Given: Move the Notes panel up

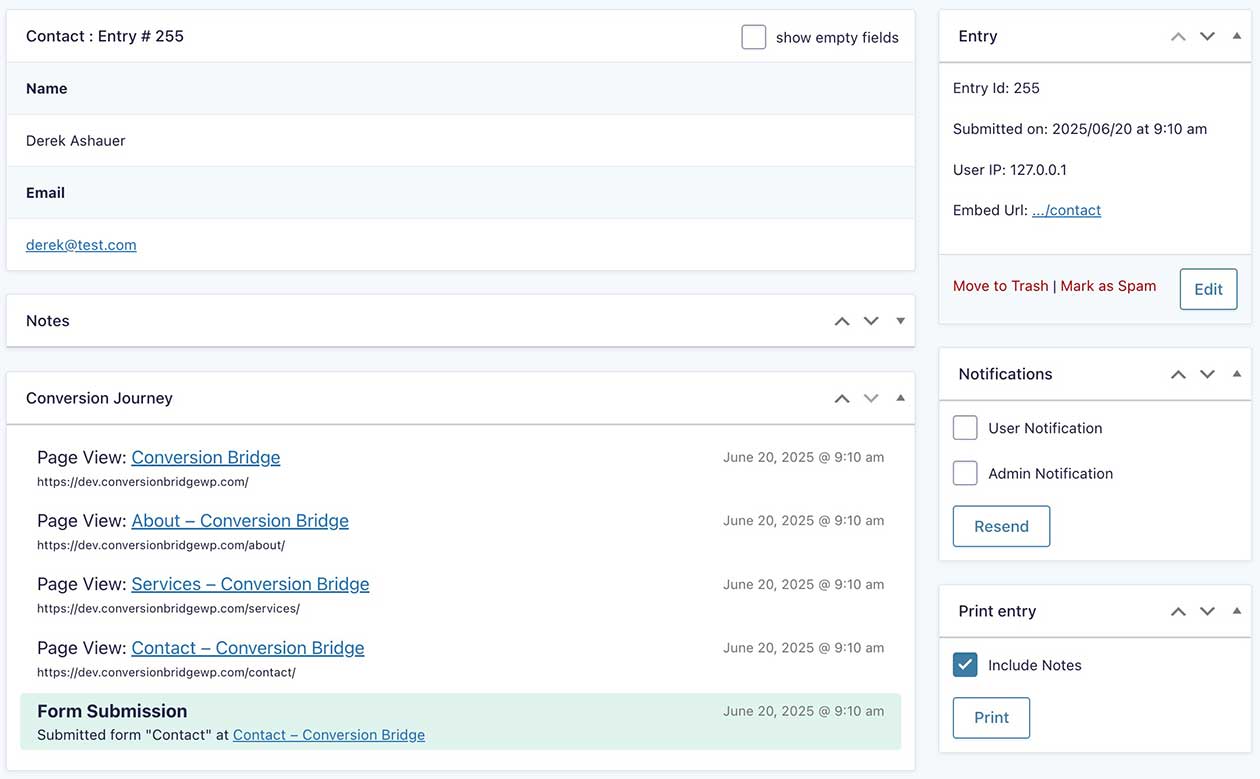Looking at the screenshot, I should (842, 321).
